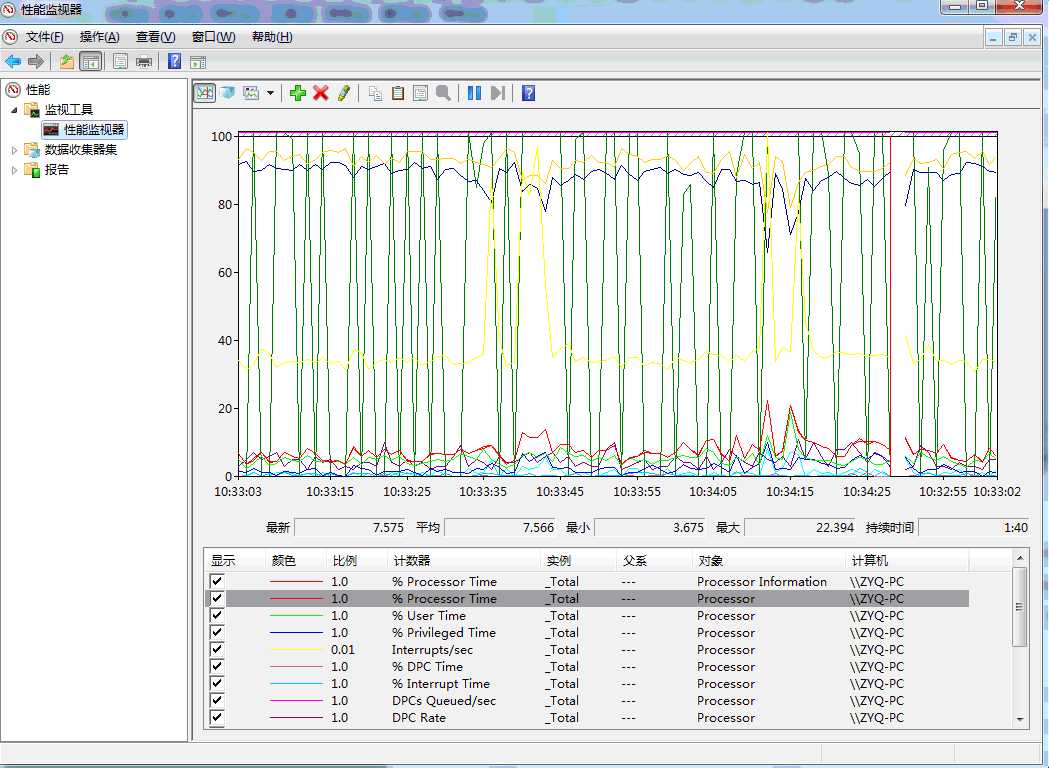Click the yellow color line of Interrupts/sec

[x=296, y=650]
